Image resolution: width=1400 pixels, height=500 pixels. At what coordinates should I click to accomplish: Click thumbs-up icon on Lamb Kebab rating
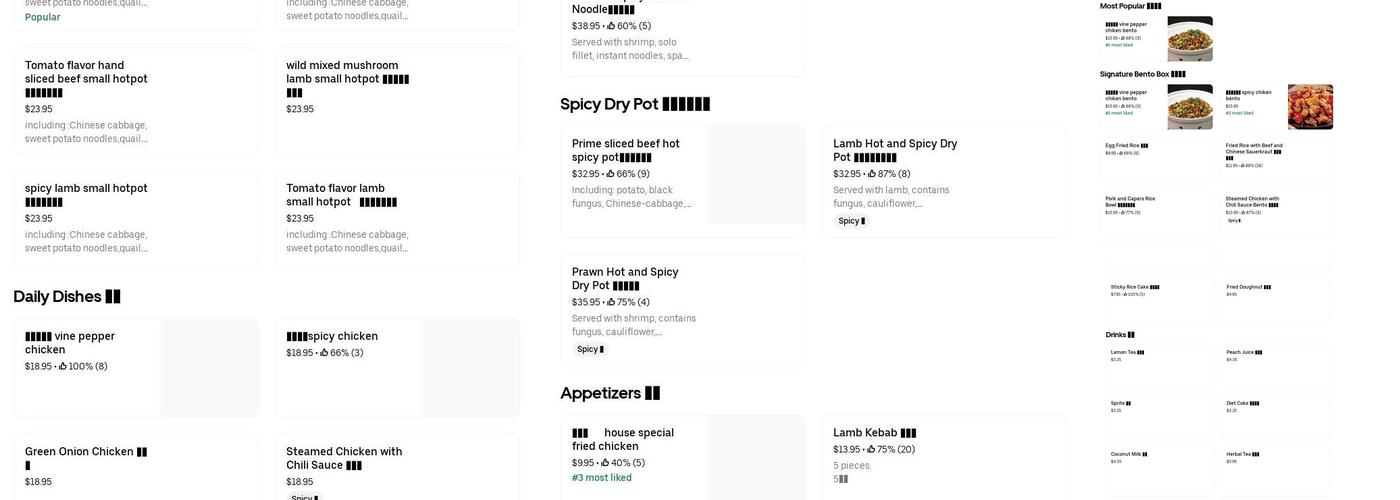872,450
